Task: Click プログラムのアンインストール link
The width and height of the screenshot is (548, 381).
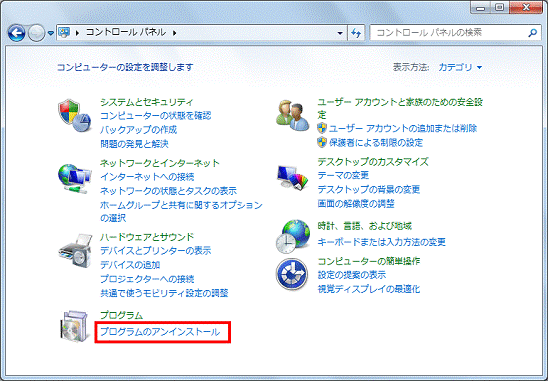Action: click(160, 332)
